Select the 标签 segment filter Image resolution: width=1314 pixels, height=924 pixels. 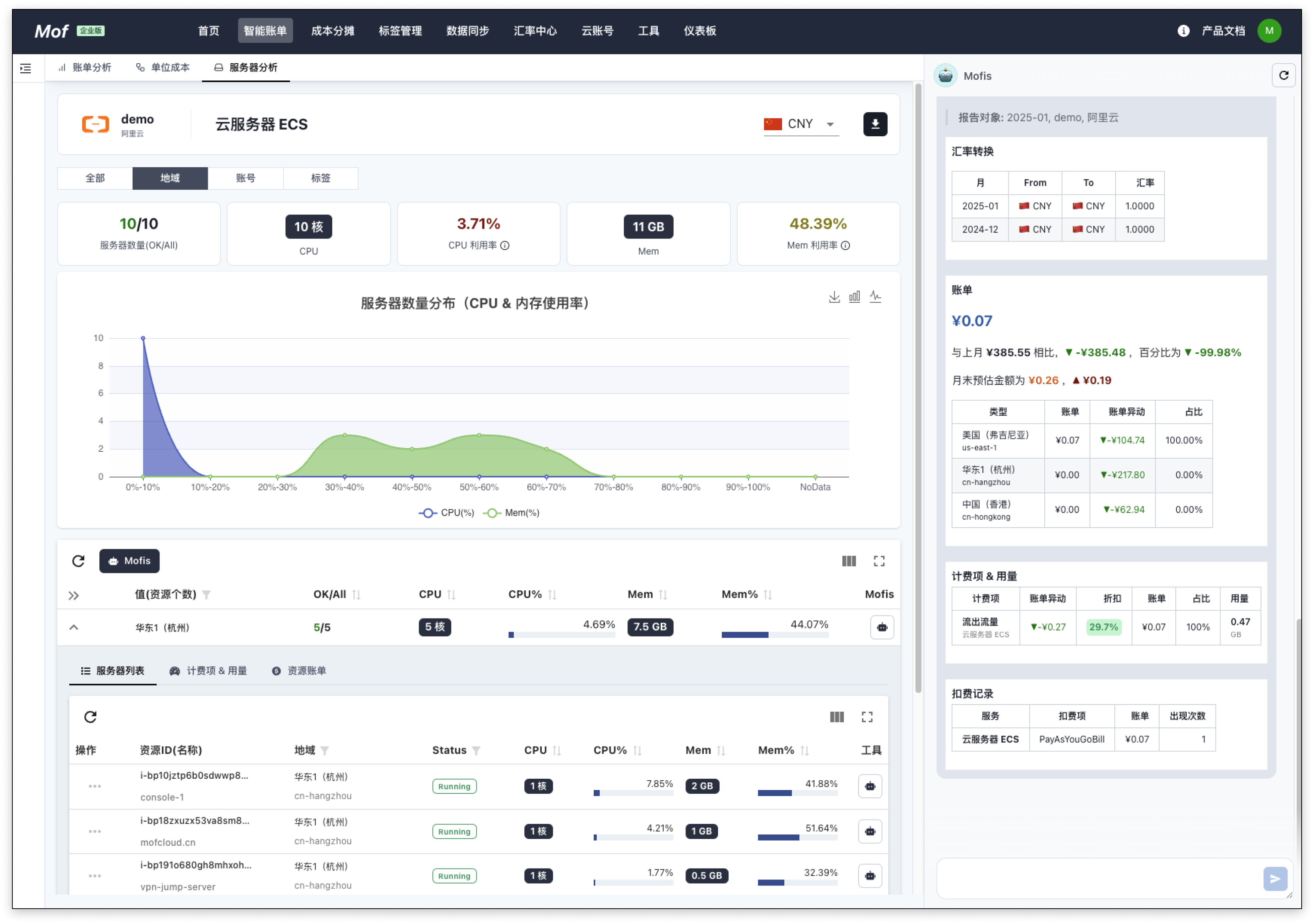tap(321, 178)
